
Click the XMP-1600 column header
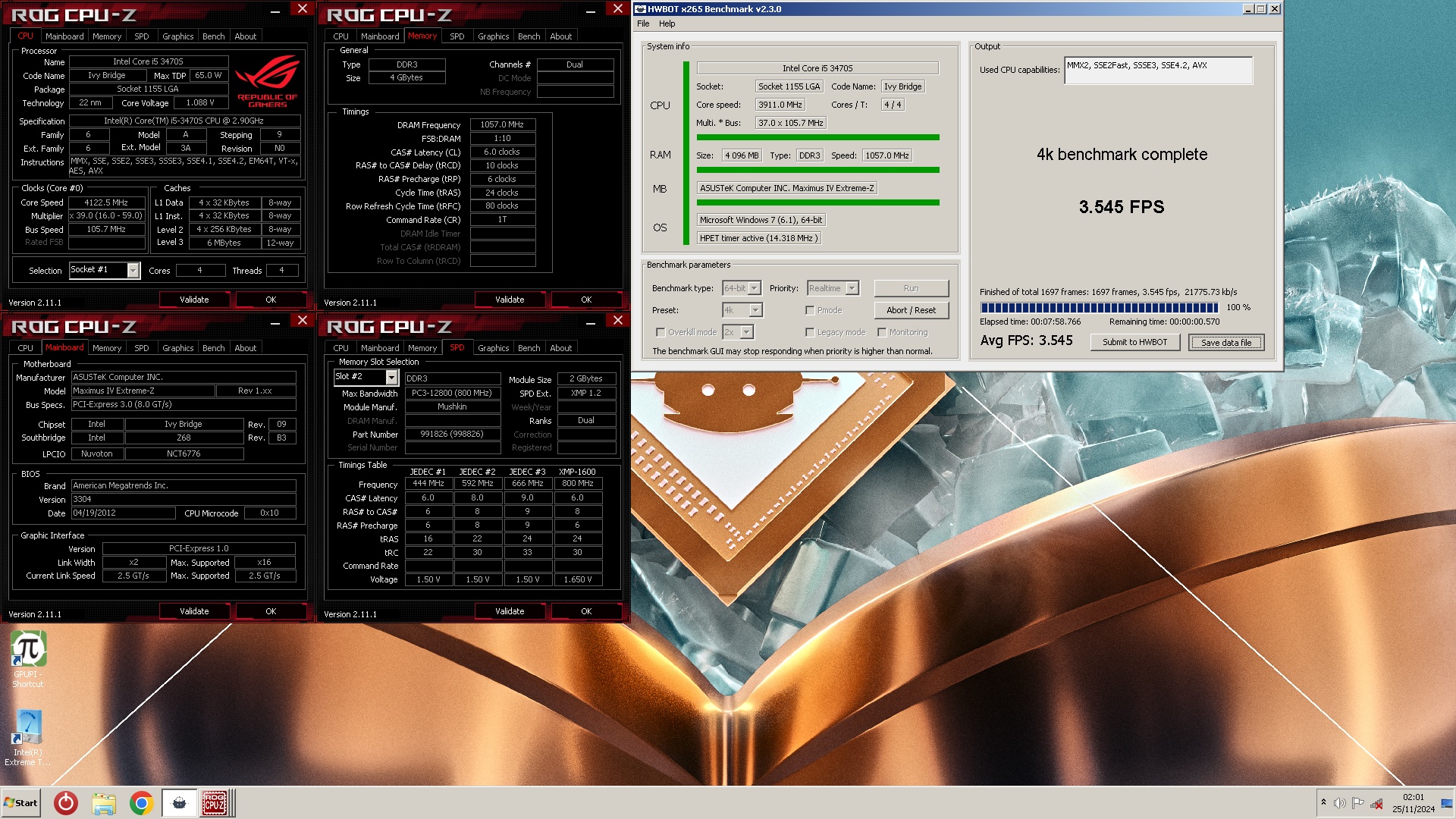pyautogui.click(x=577, y=472)
